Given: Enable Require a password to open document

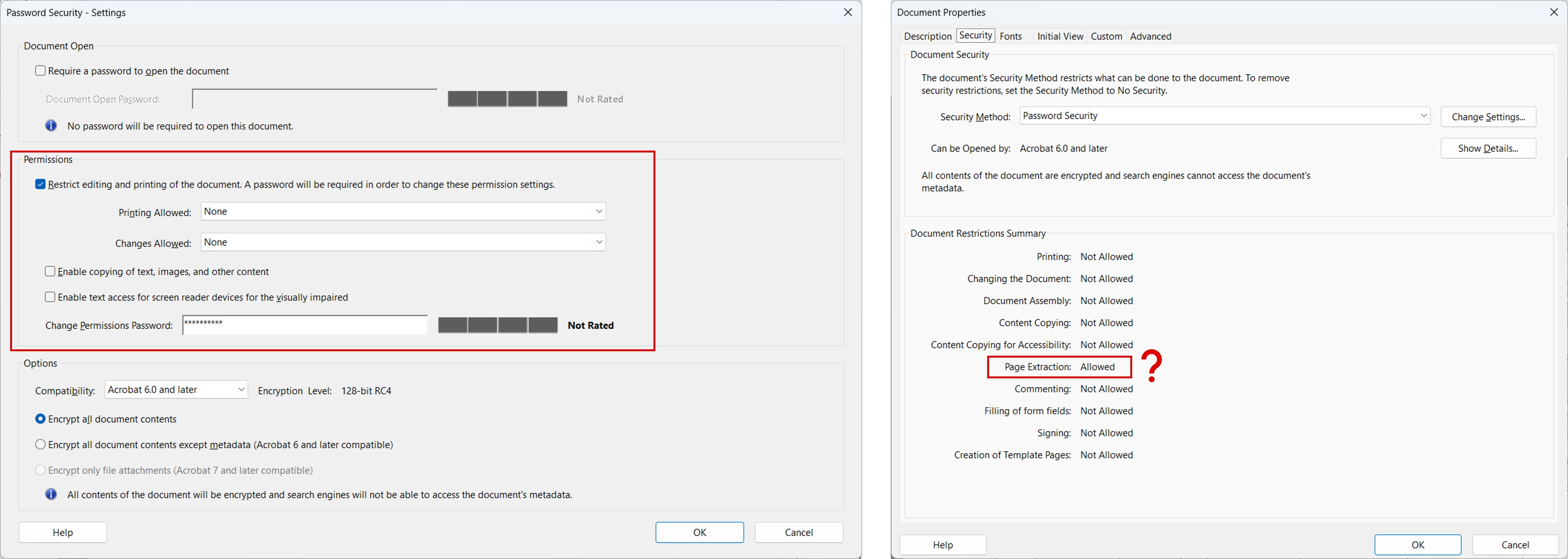Looking at the screenshot, I should point(41,71).
